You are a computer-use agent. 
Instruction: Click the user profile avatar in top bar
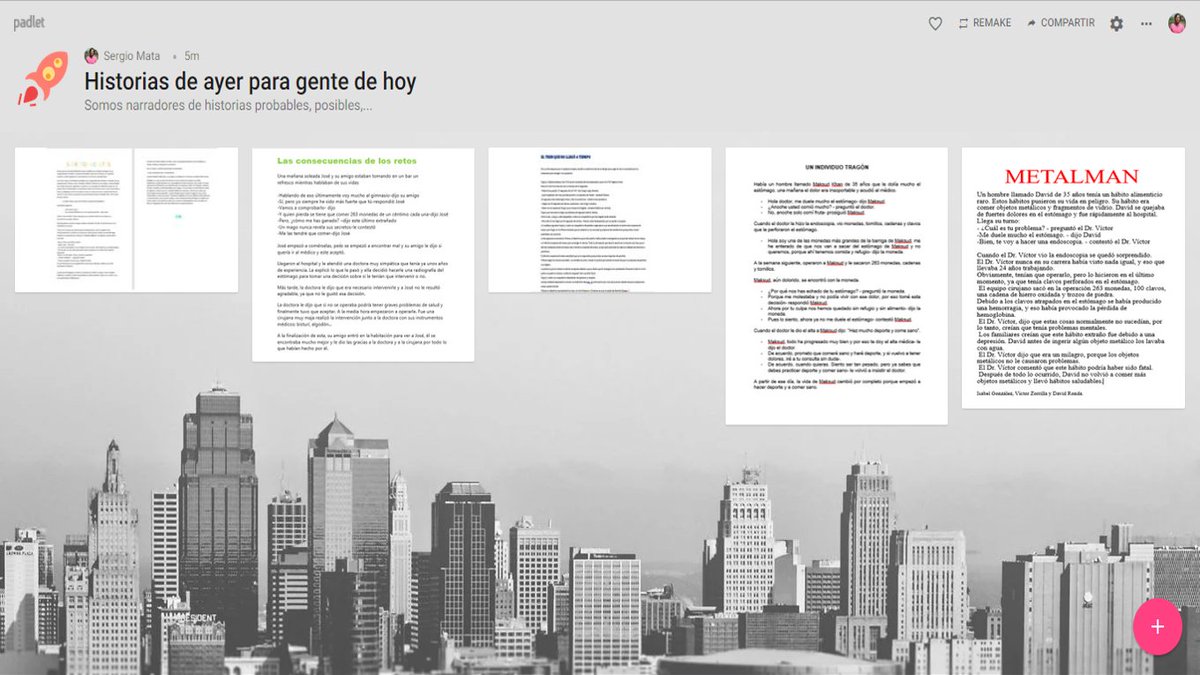click(1177, 23)
